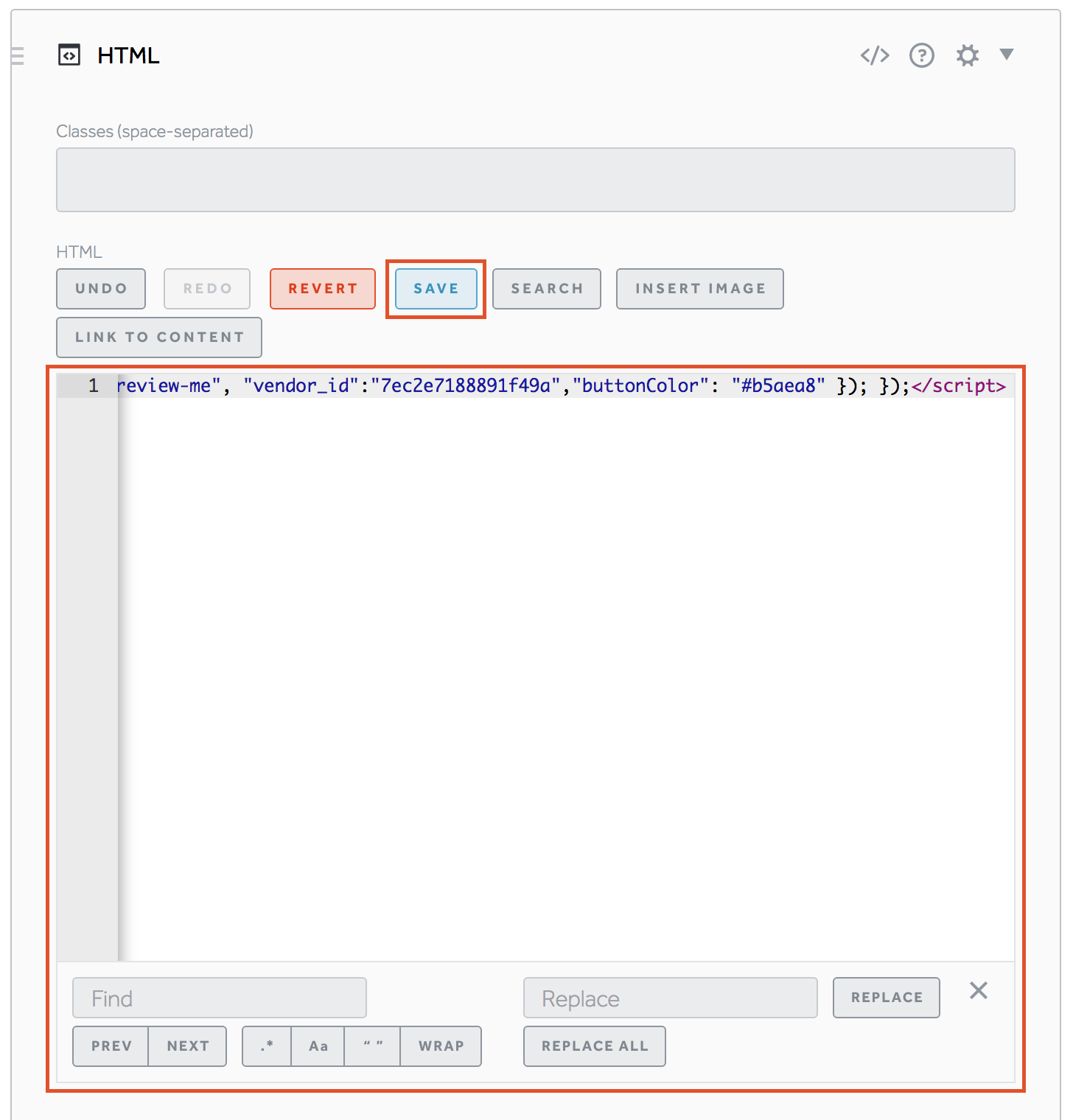
Task: Grab the drag handle at left edge
Action: tap(18, 56)
